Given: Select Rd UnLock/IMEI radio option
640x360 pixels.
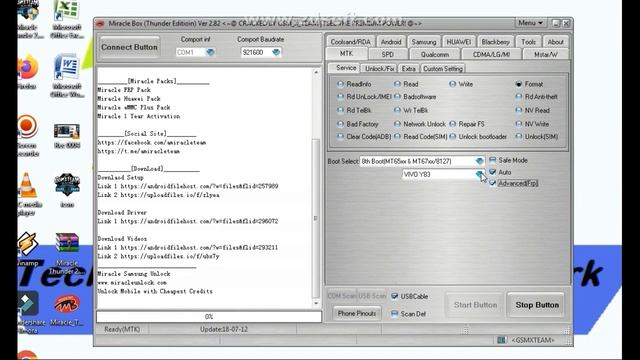Looking at the screenshot, I should [x=364, y=97].
